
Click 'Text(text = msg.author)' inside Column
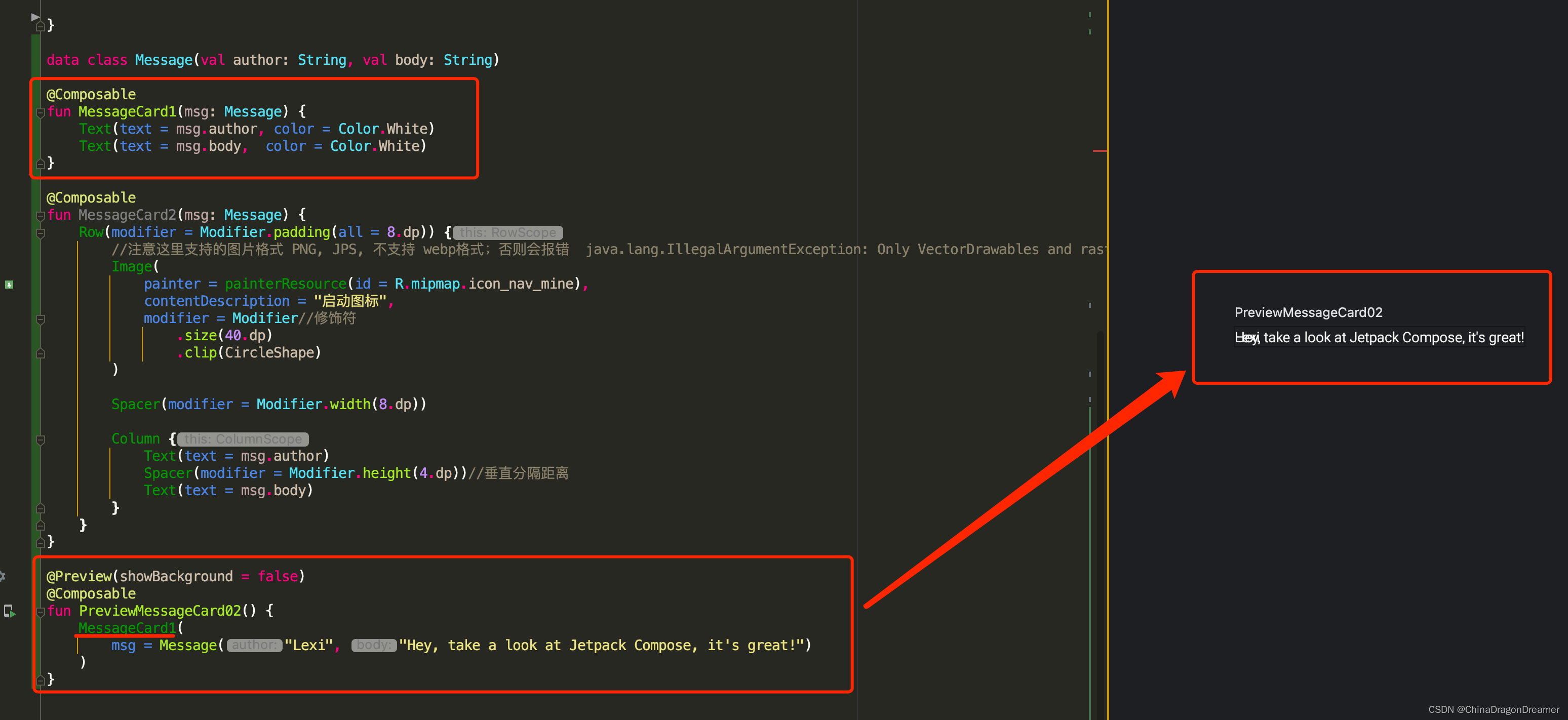pyautogui.click(x=236, y=456)
